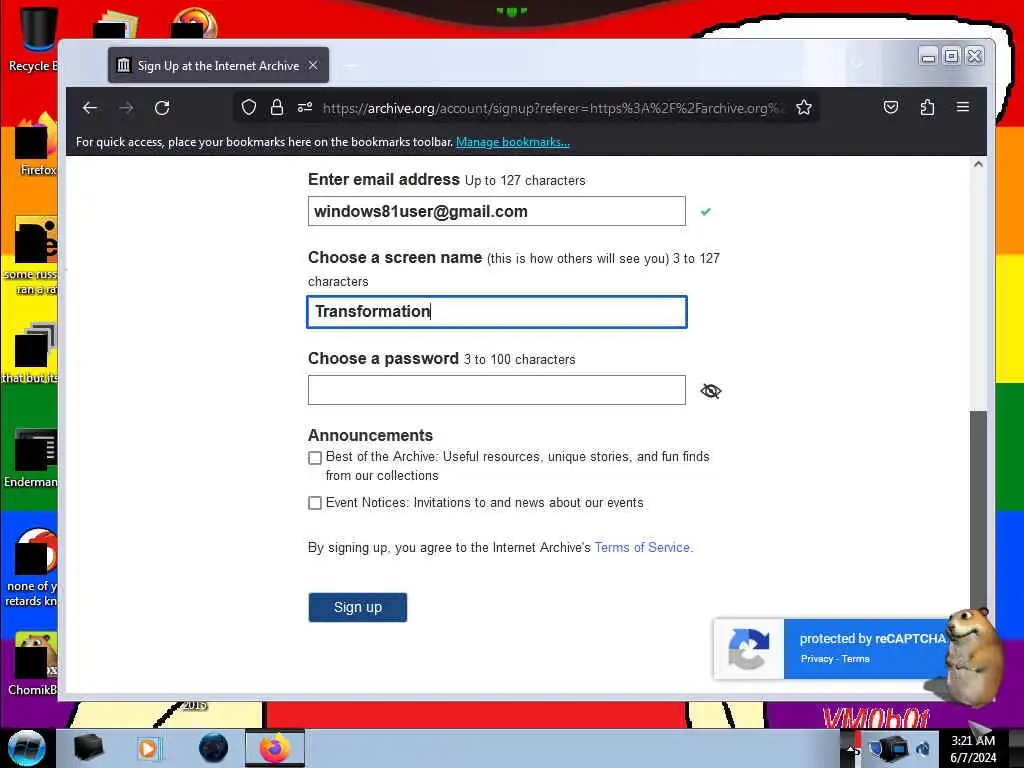Click the password input field
Image resolution: width=1024 pixels, height=768 pixels.
pyautogui.click(x=497, y=390)
